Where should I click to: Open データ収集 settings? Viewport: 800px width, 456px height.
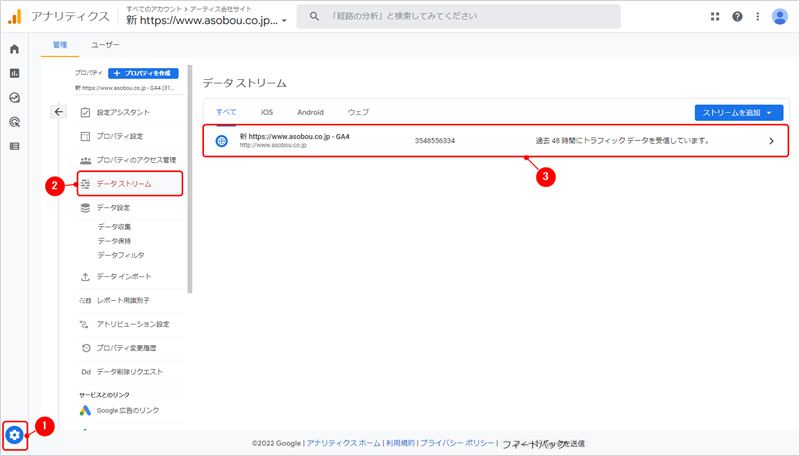(x=114, y=226)
